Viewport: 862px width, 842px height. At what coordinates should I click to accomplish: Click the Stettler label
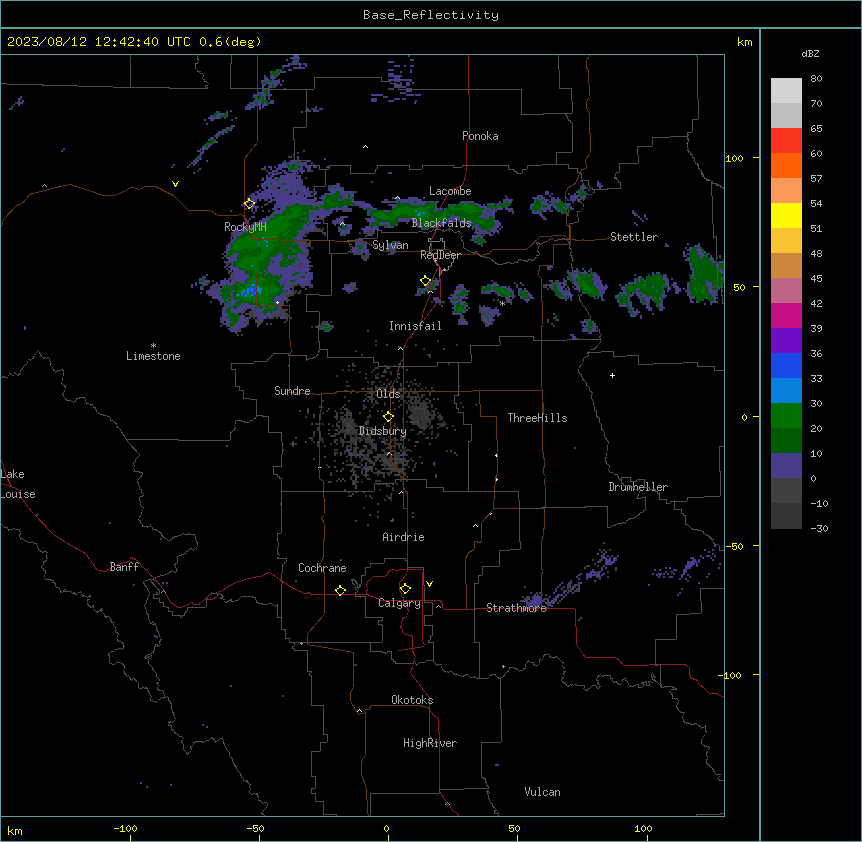pos(634,237)
